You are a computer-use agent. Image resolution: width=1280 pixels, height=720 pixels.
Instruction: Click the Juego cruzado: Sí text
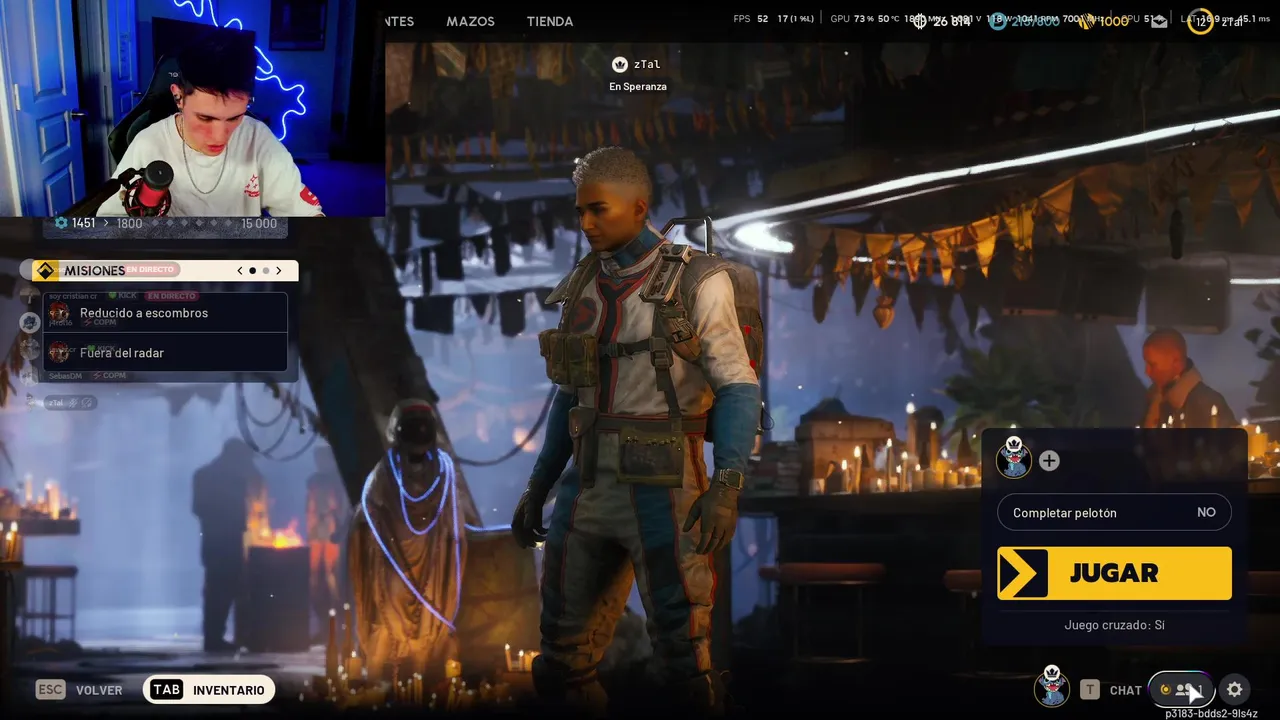pos(1114,625)
